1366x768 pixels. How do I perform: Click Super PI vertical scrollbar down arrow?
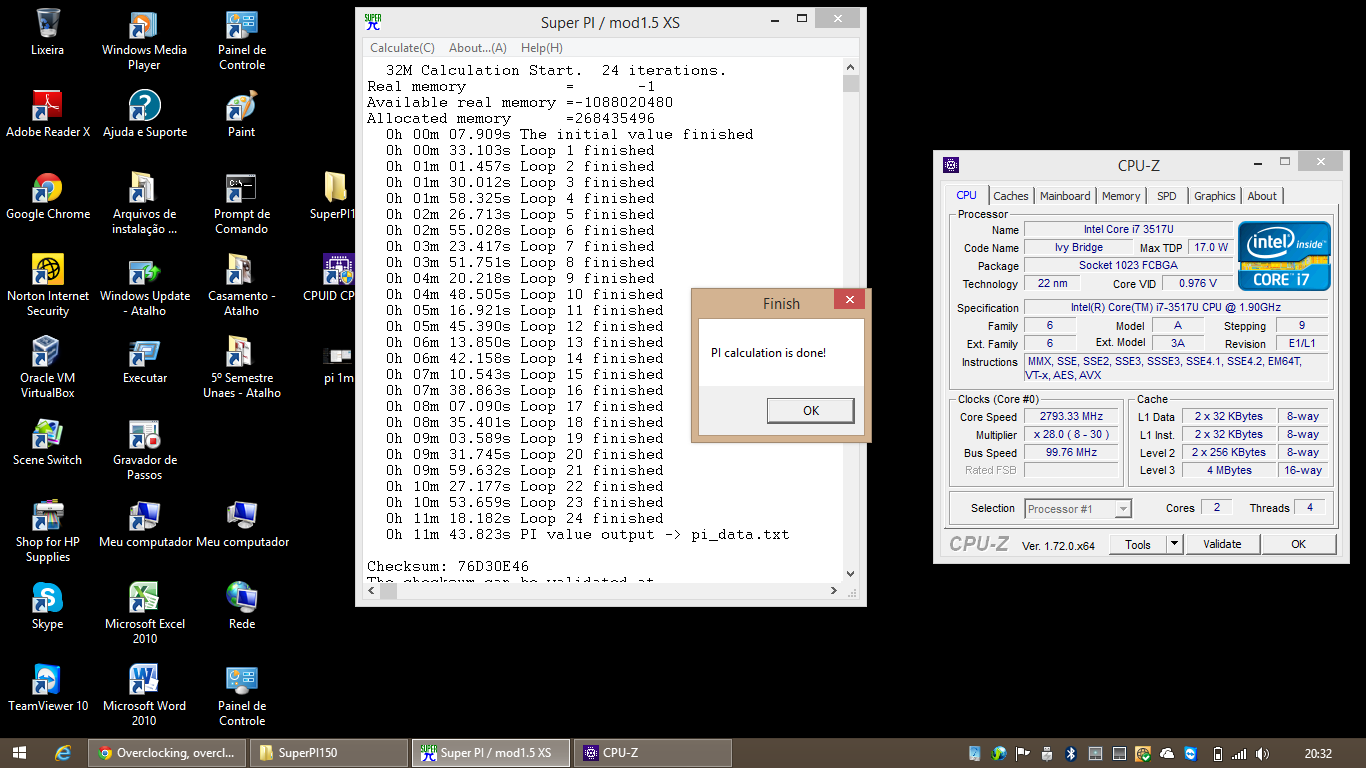(851, 573)
